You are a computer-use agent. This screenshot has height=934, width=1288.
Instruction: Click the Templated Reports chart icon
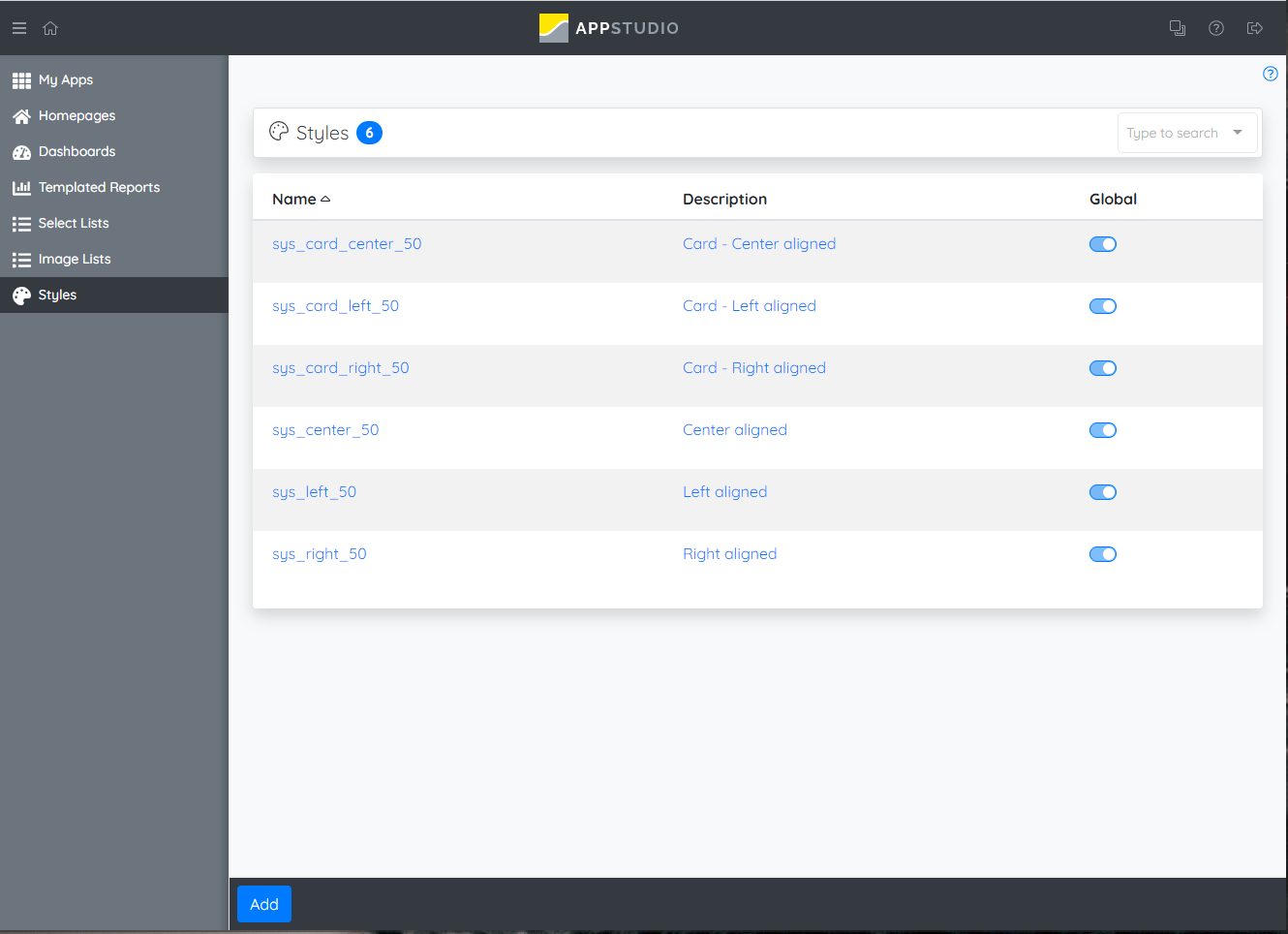[x=21, y=188]
